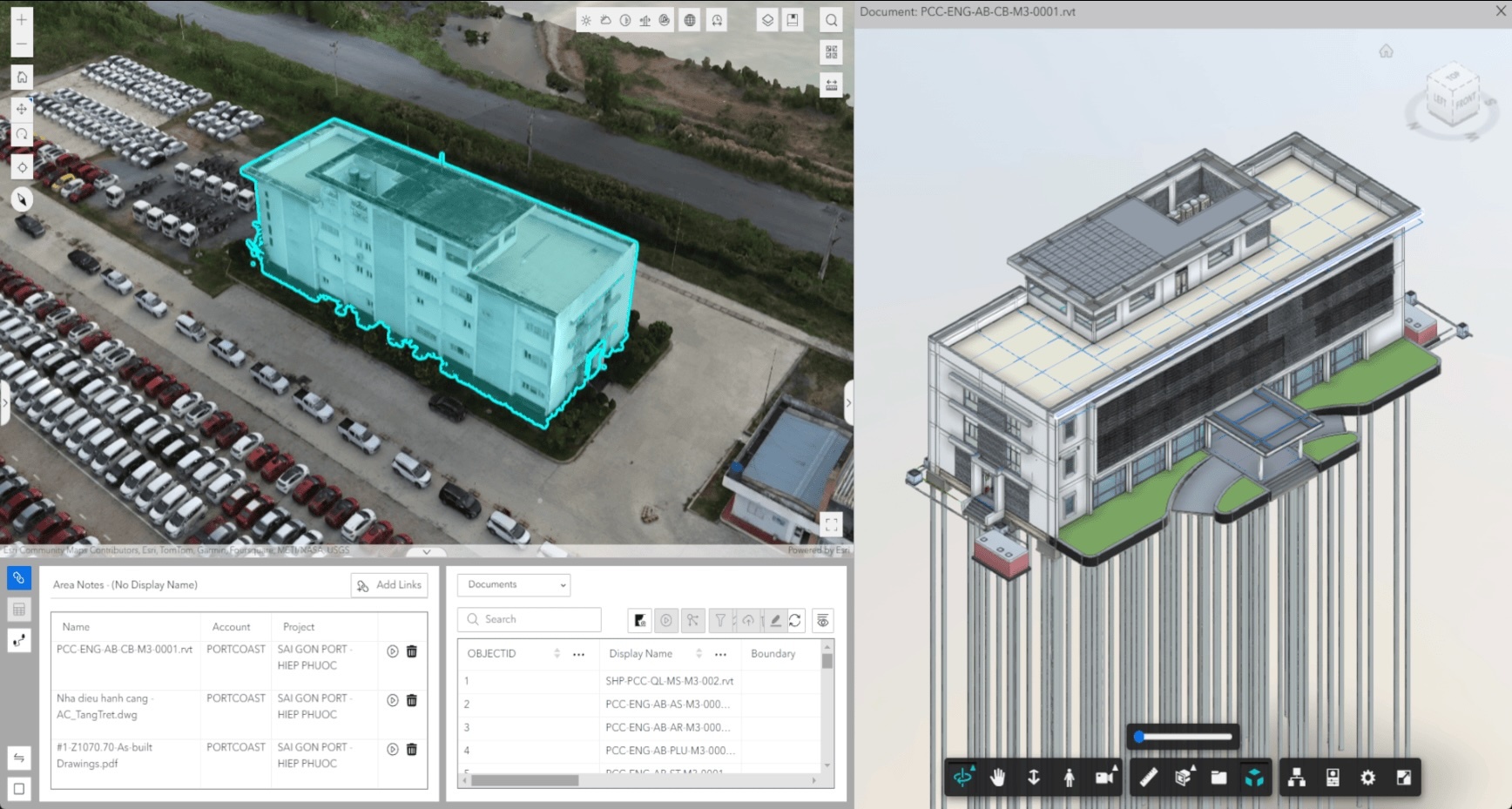The width and height of the screenshot is (1512, 809).
Task: Open viewer Settings gear
Action: click(x=1367, y=778)
